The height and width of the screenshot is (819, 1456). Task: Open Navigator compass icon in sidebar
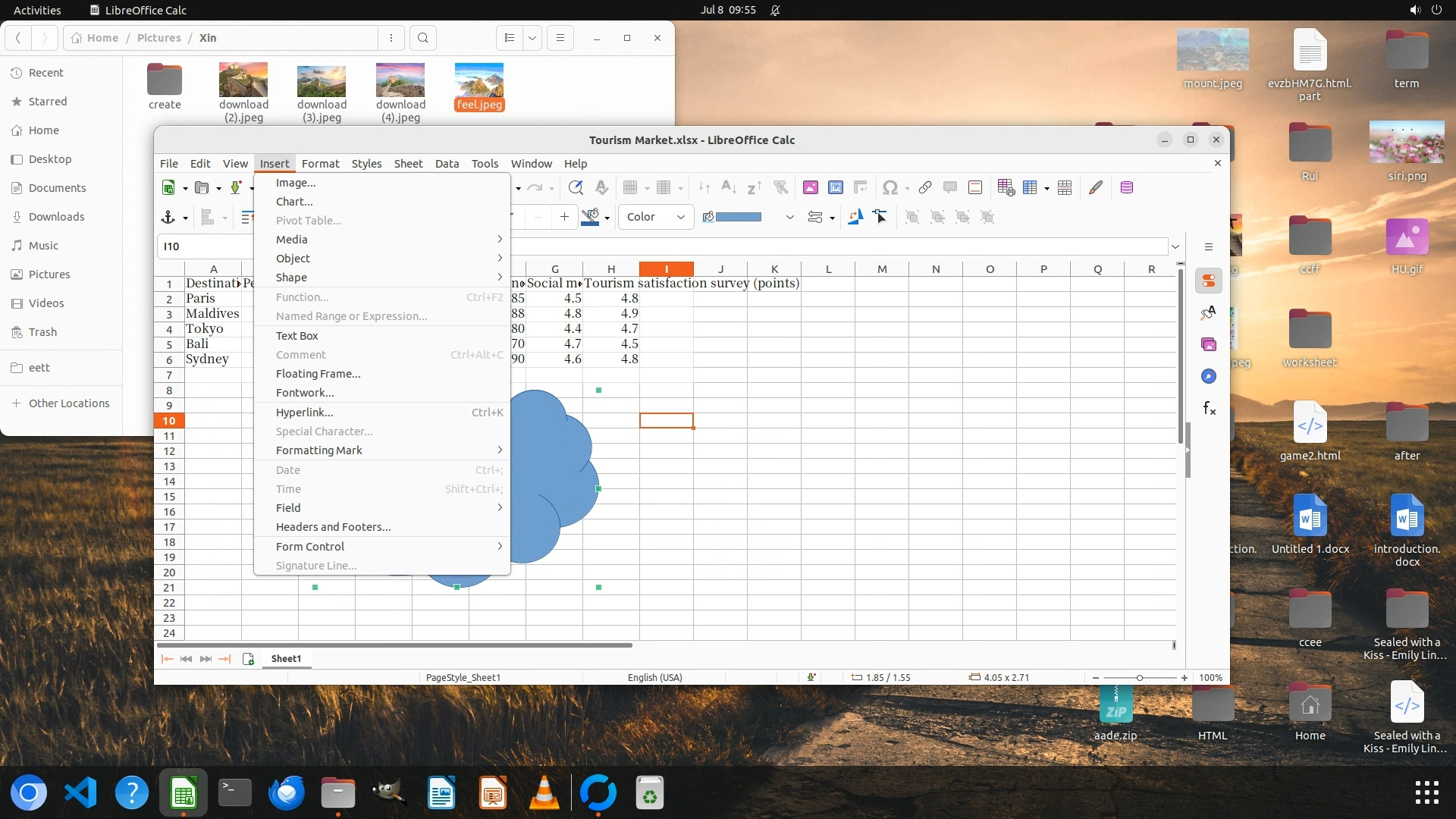click(1209, 377)
